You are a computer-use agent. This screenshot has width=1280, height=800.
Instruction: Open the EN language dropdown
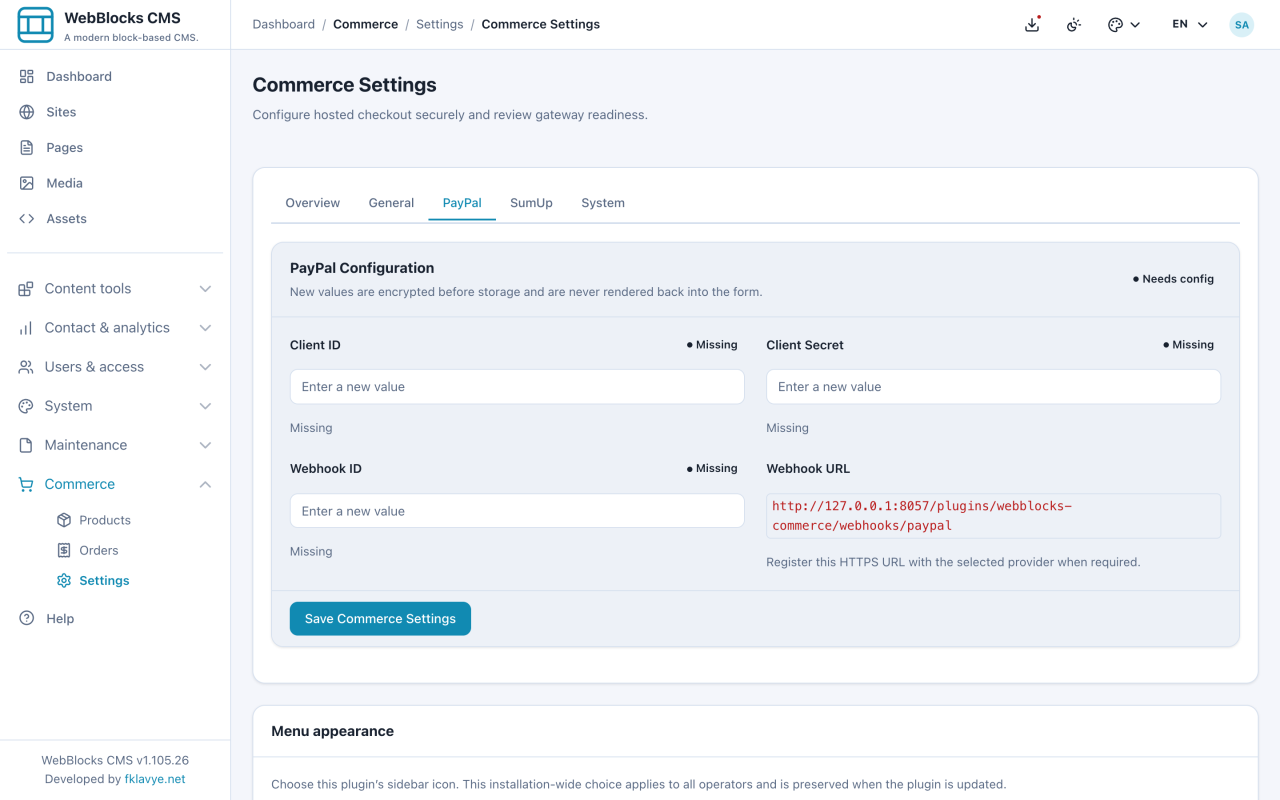coord(1190,24)
